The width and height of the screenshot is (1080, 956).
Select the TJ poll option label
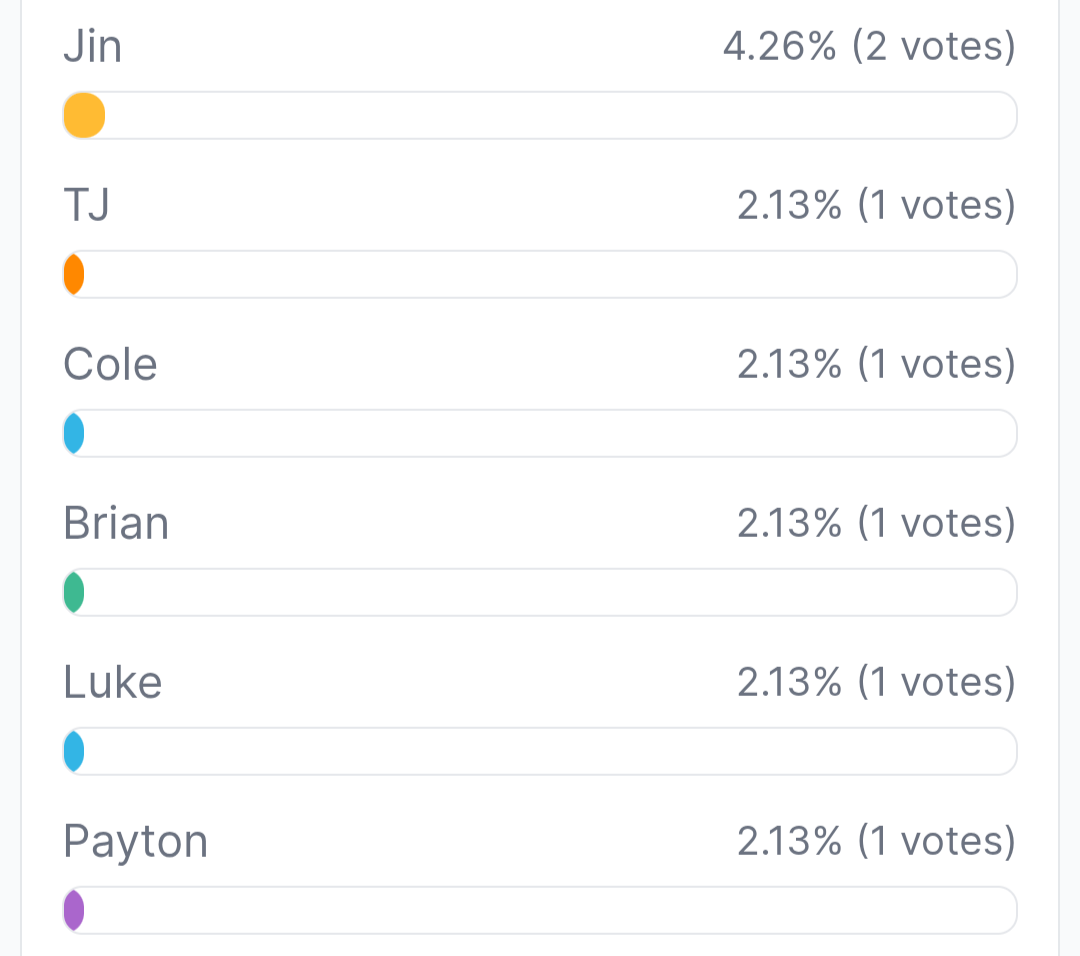[x=86, y=205]
